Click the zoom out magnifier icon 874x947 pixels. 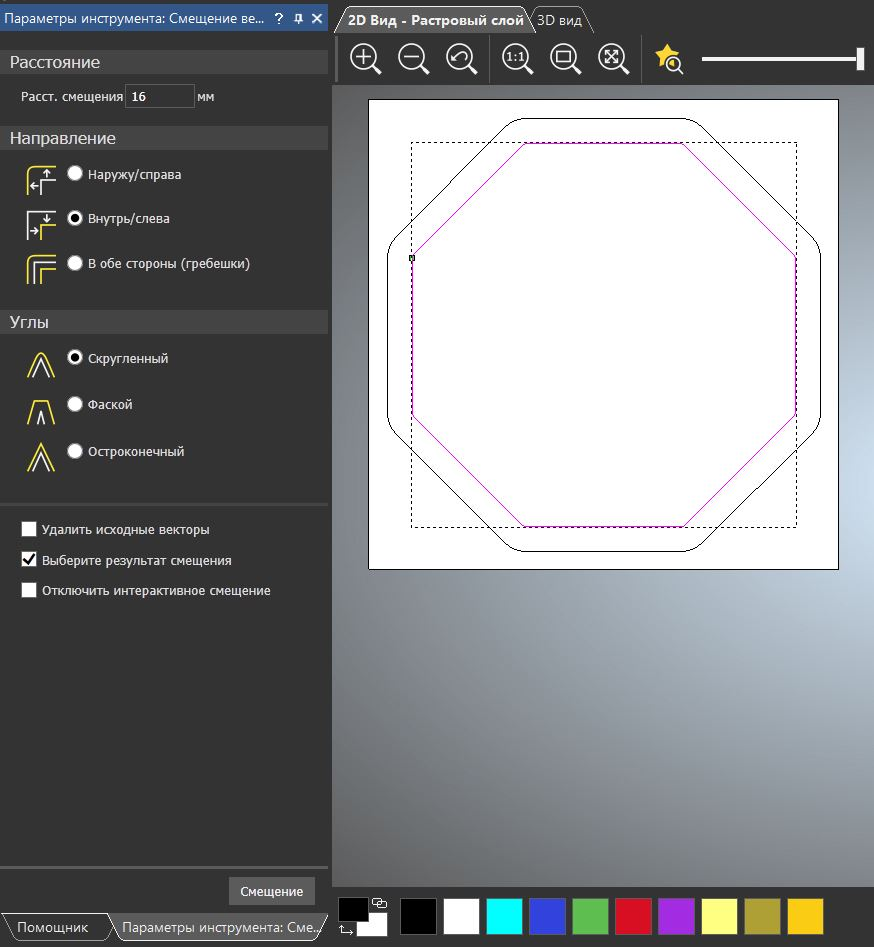click(x=413, y=59)
